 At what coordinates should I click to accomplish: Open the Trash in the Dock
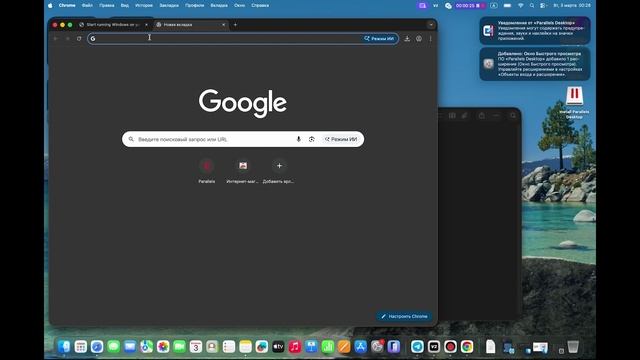click(x=573, y=347)
